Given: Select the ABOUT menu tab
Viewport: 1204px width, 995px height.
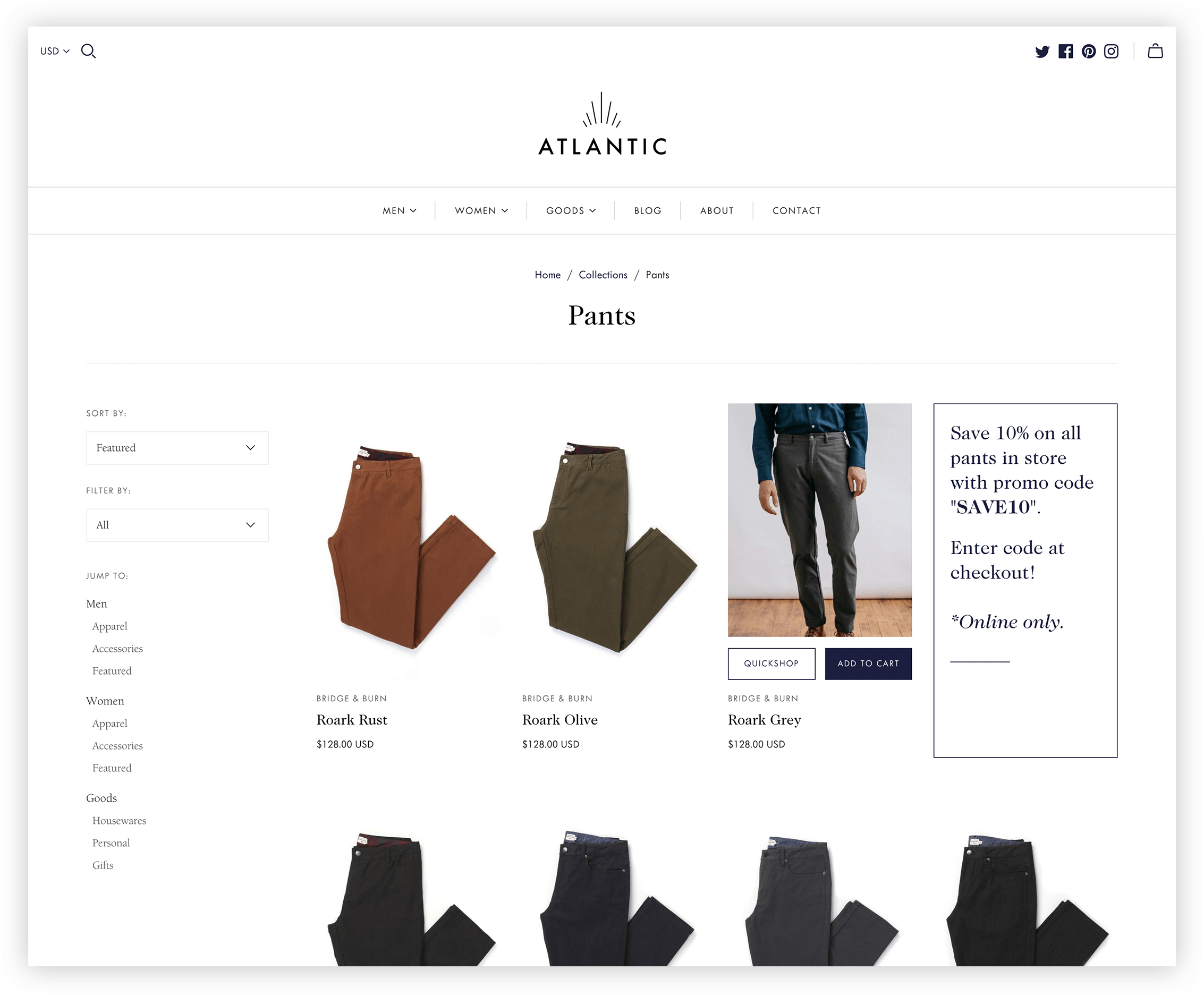Looking at the screenshot, I should pos(716,210).
